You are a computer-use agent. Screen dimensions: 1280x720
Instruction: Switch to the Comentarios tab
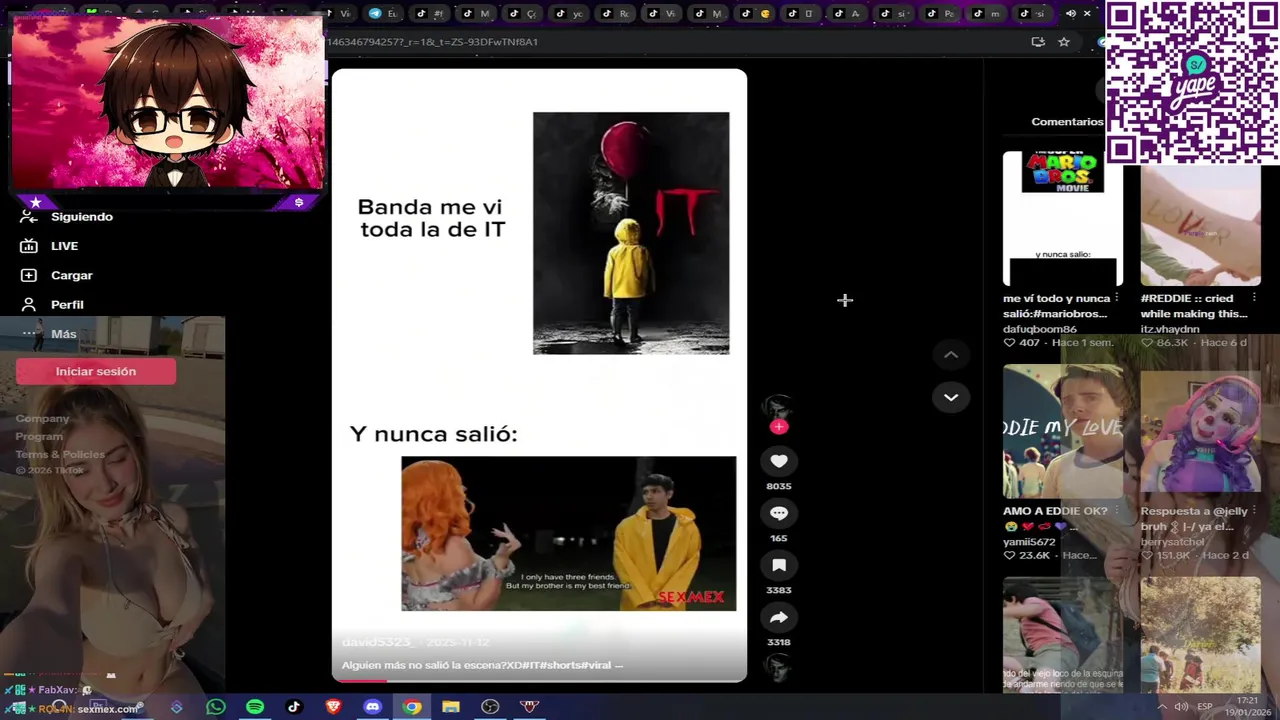pyautogui.click(x=1067, y=122)
